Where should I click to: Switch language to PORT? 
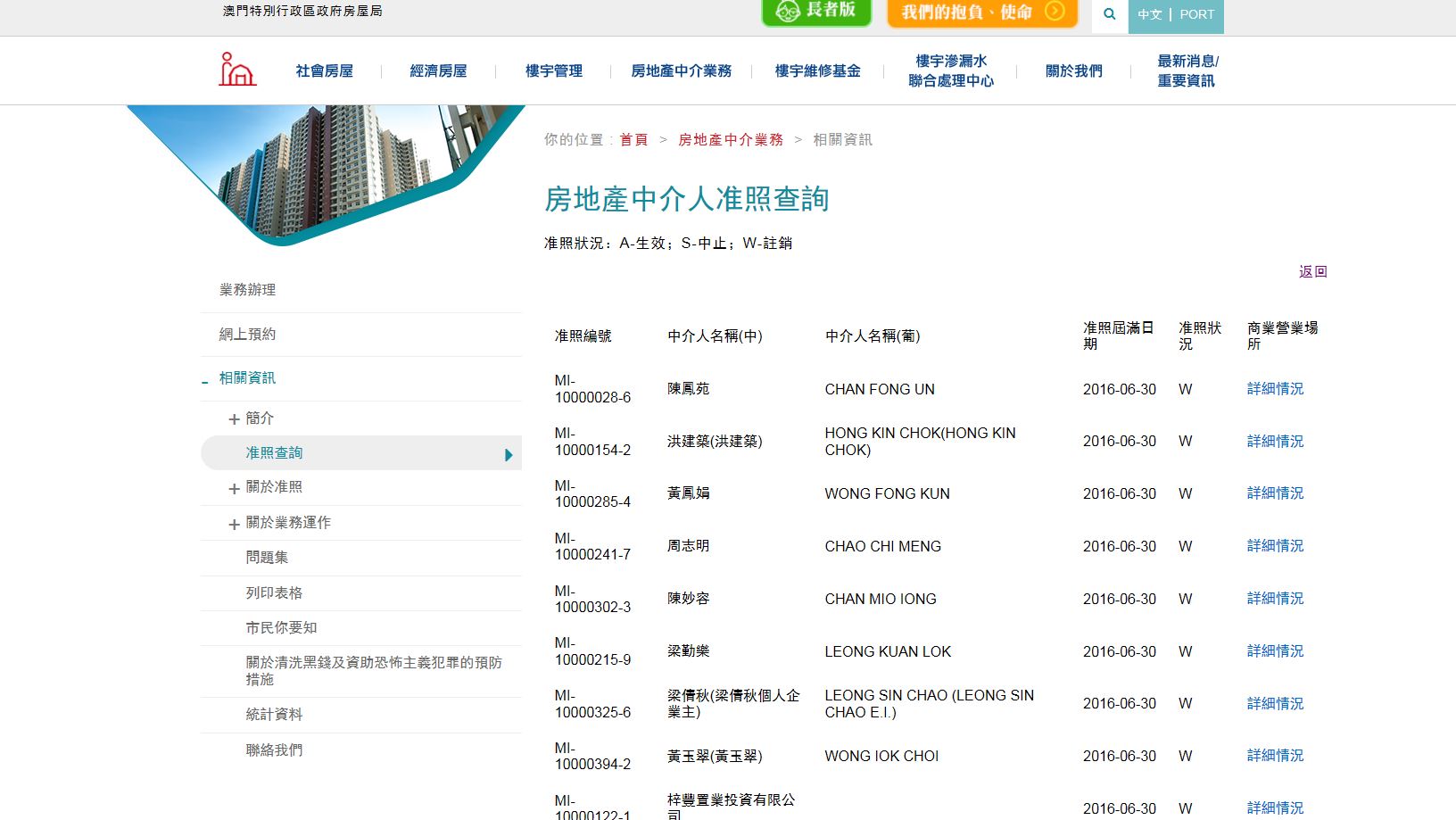pyautogui.click(x=1196, y=15)
